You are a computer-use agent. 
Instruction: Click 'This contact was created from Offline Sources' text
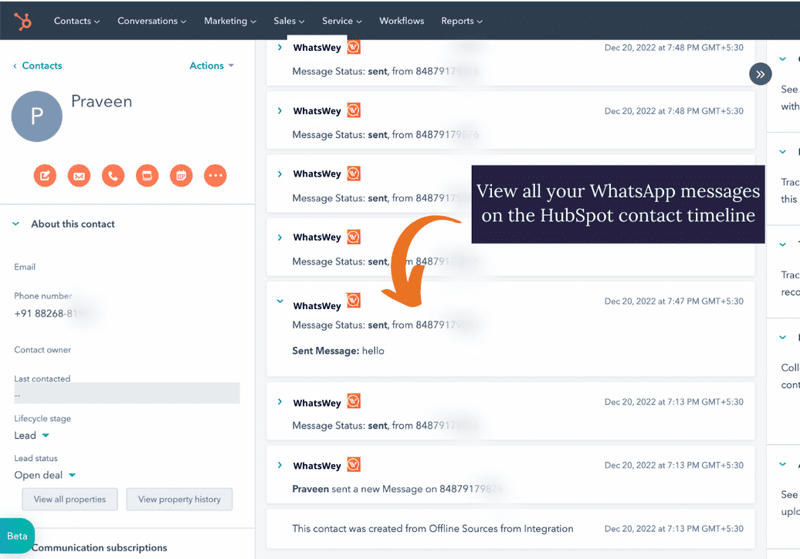click(433, 529)
